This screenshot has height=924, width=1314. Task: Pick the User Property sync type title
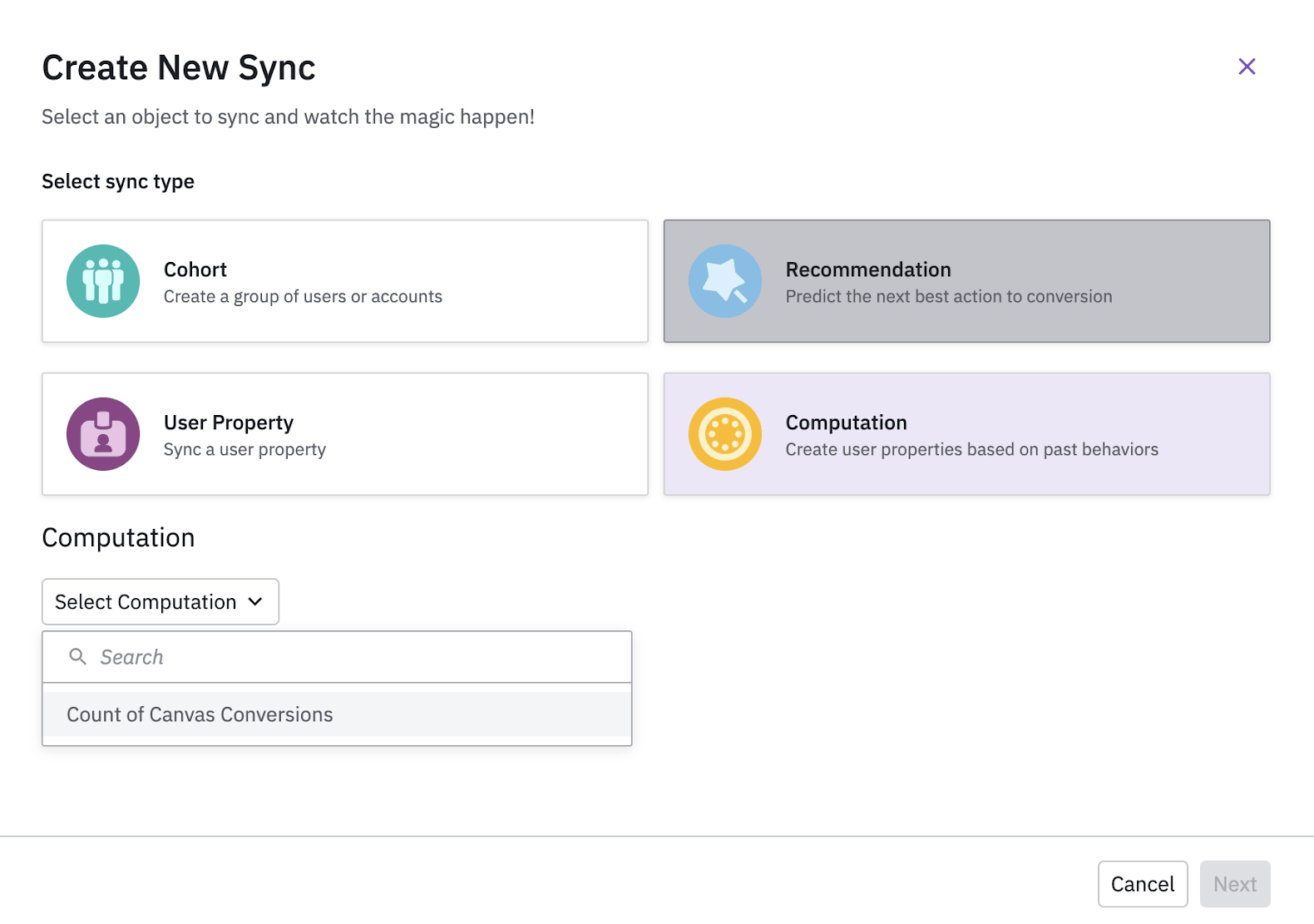click(228, 422)
